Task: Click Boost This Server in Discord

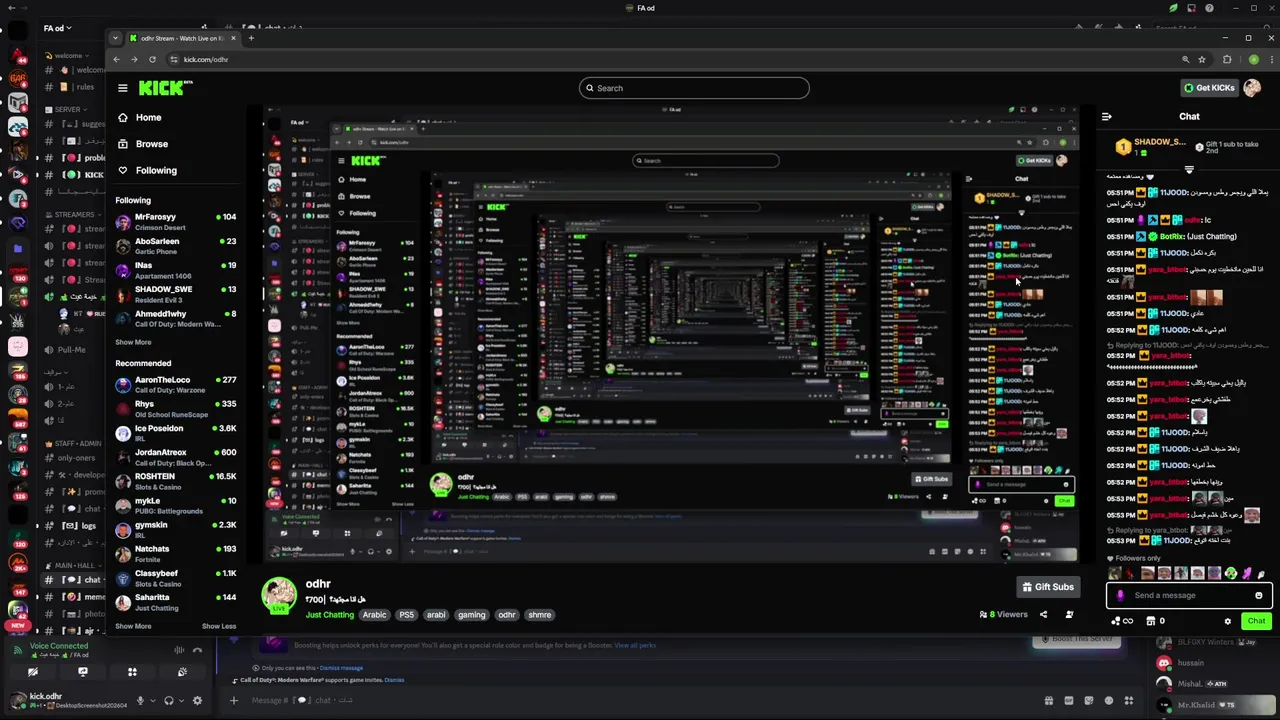Action: click(x=1076, y=640)
